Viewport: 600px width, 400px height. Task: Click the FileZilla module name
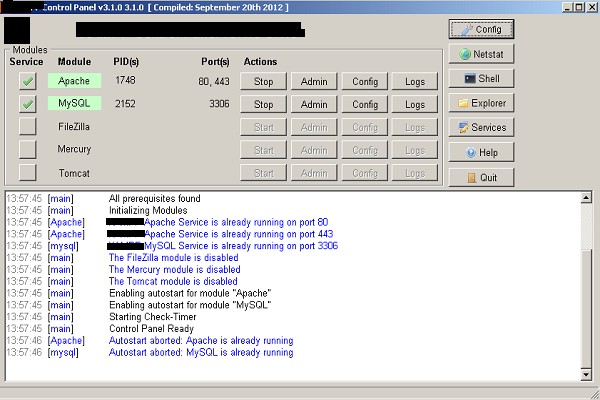pyautogui.click(x=74, y=127)
